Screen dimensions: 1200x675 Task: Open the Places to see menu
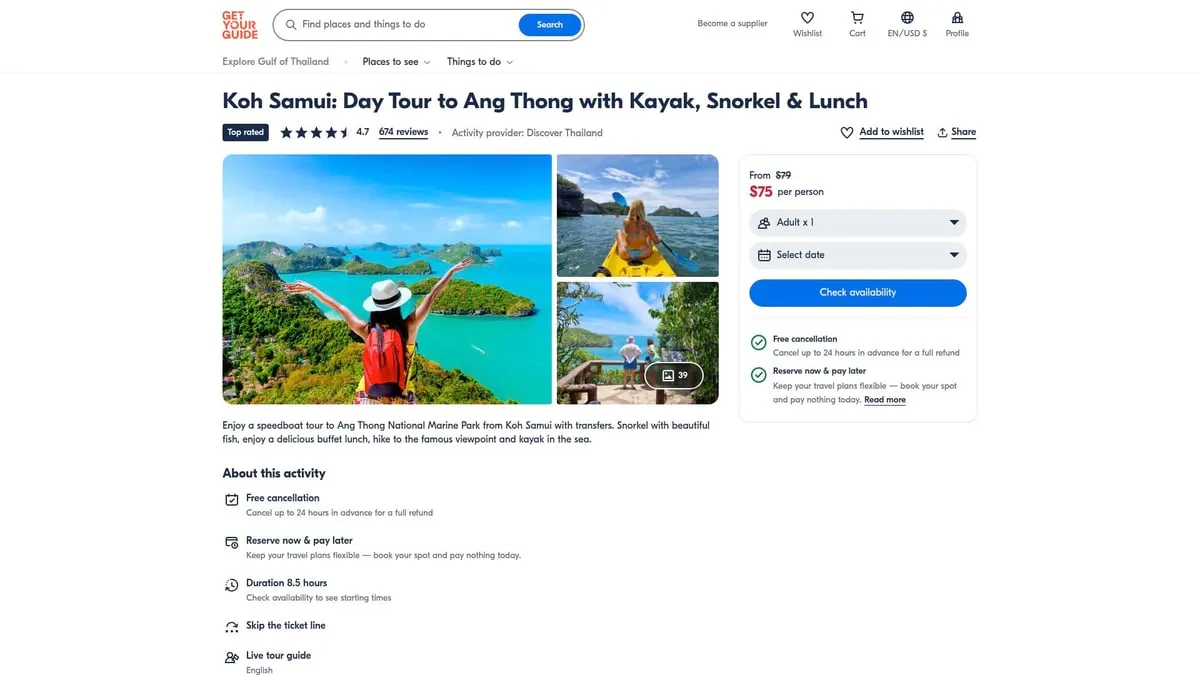tap(395, 61)
